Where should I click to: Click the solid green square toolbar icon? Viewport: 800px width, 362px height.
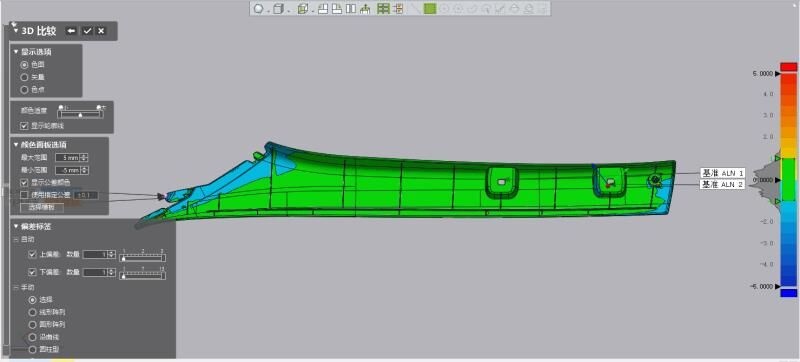[x=430, y=9]
